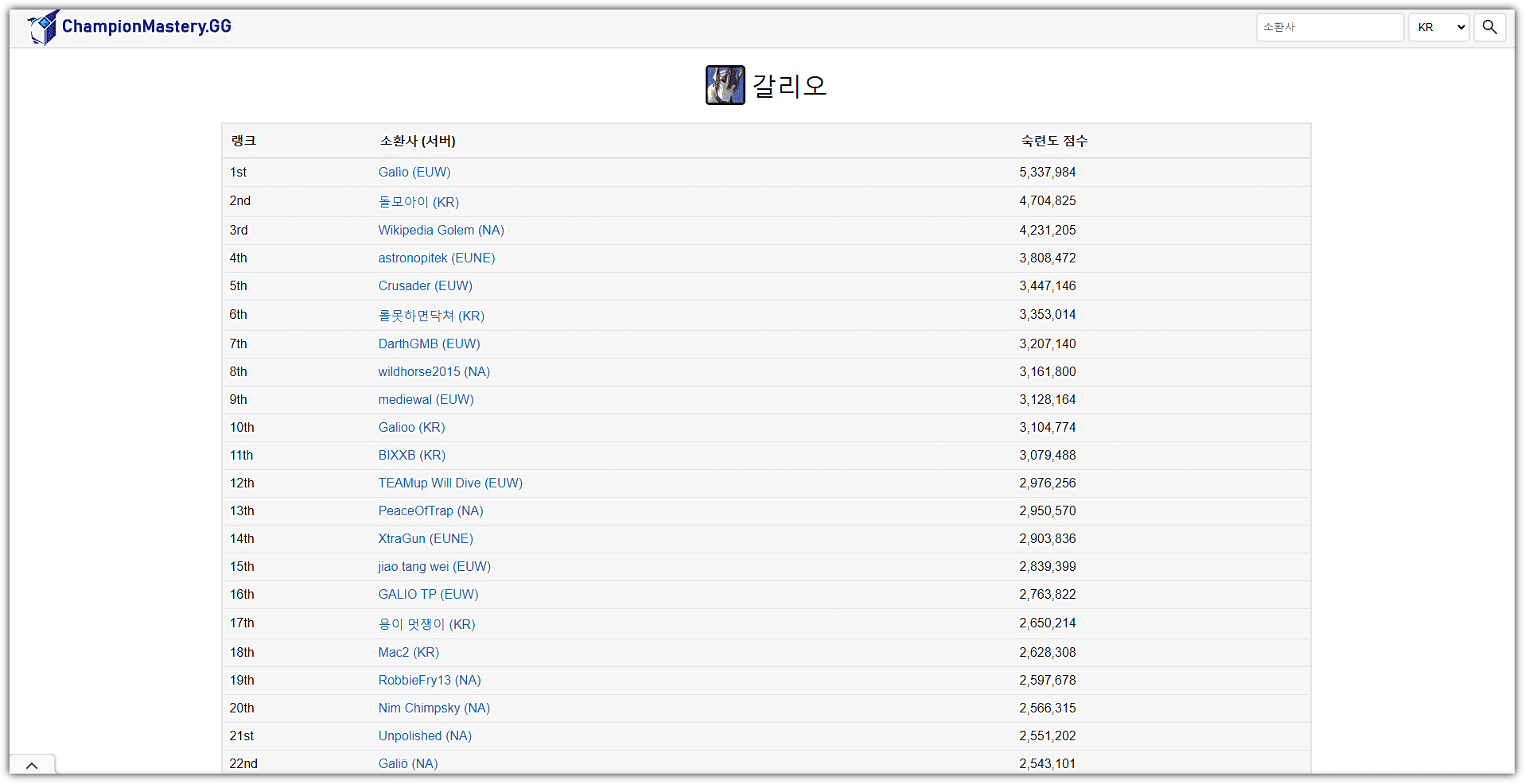1525x784 pixels.
Task: Click the 20th rank cell
Action: coord(242,708)
